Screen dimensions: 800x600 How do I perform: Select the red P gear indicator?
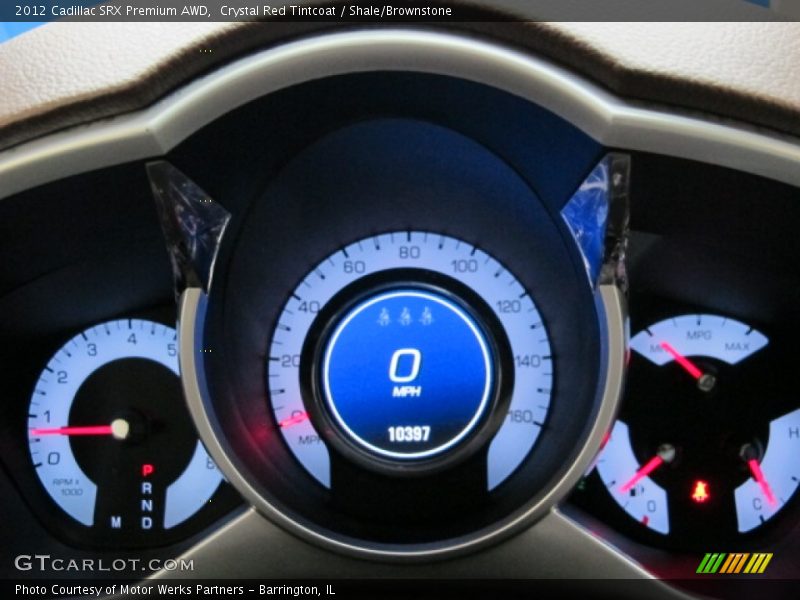click(147, 470)
